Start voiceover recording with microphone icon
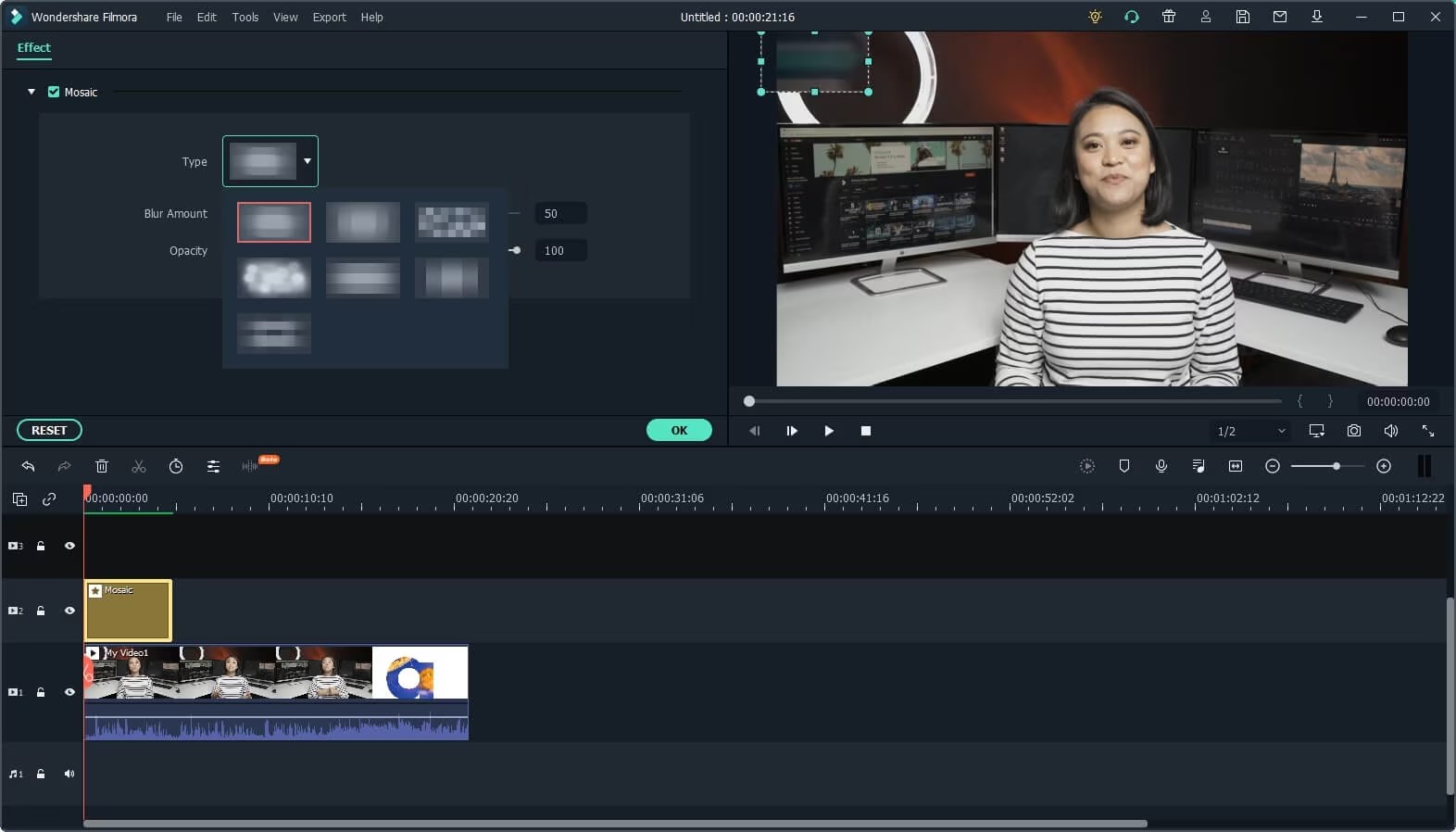 tap(1161, 466)
